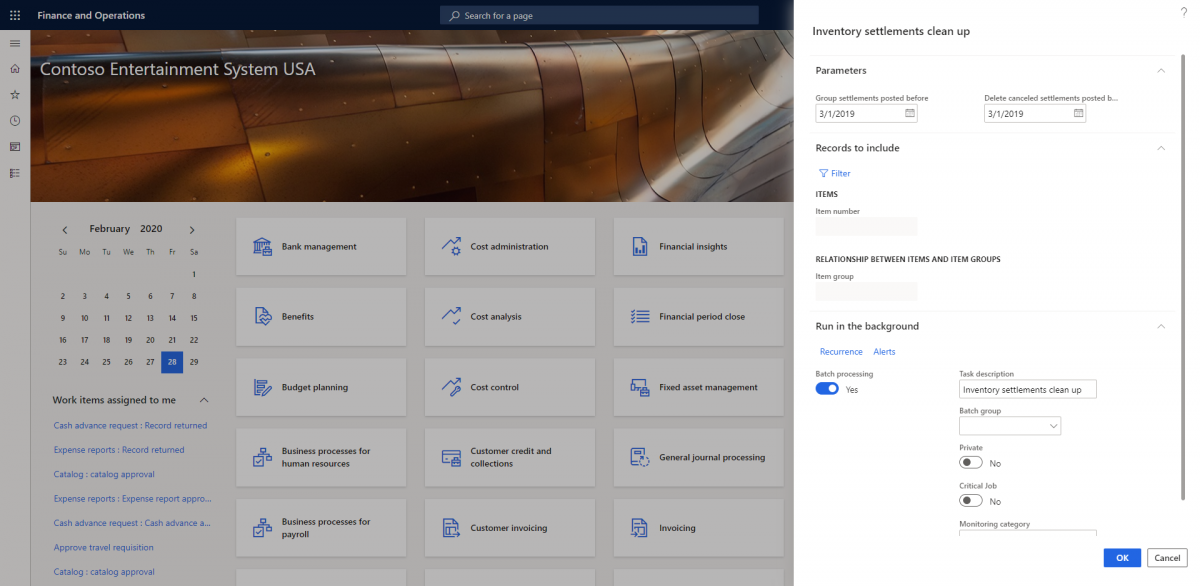
Task: Turn off Batch processing toggle
Action: click(827, 389)
